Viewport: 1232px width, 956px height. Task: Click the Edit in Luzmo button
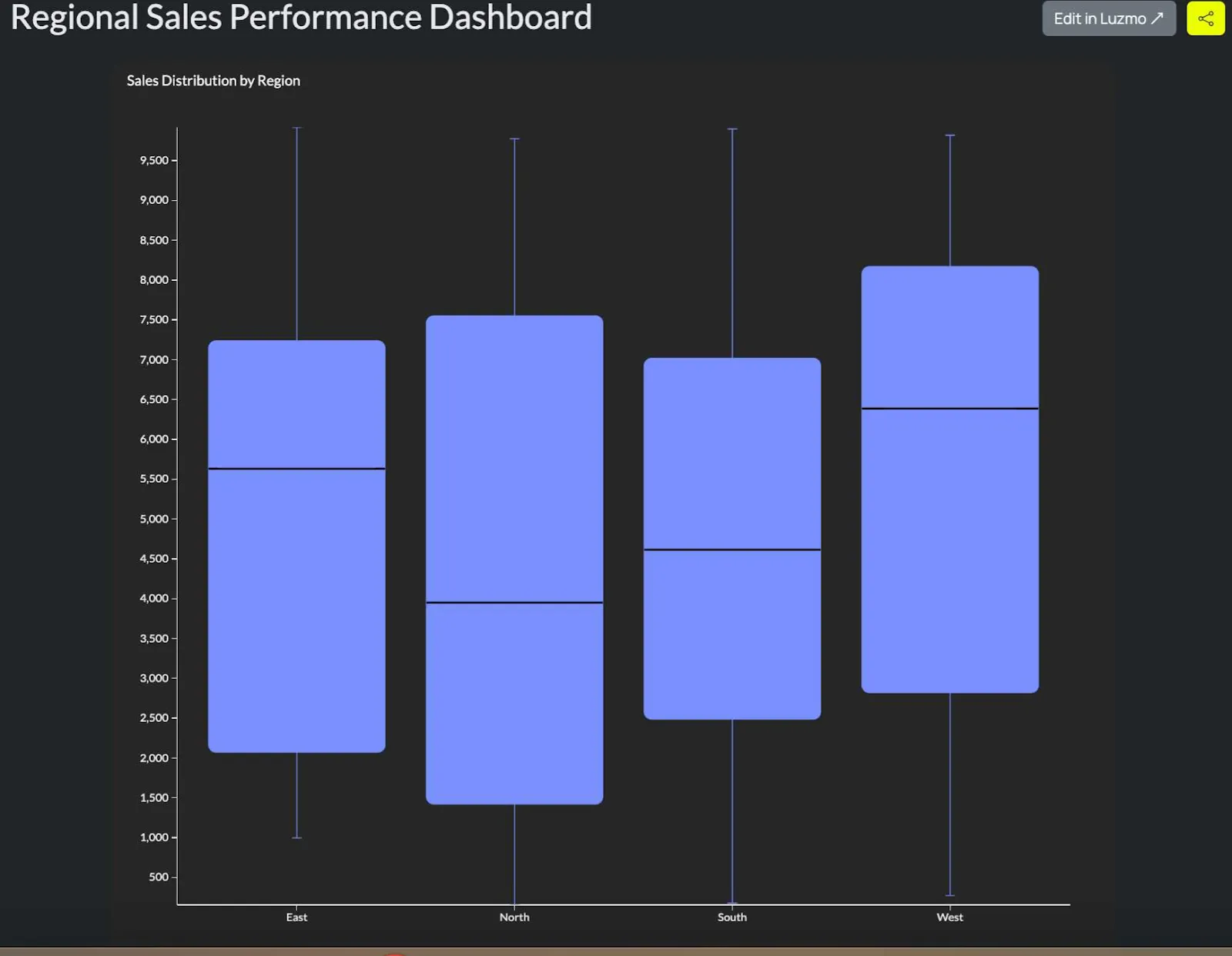point(1109,18)
